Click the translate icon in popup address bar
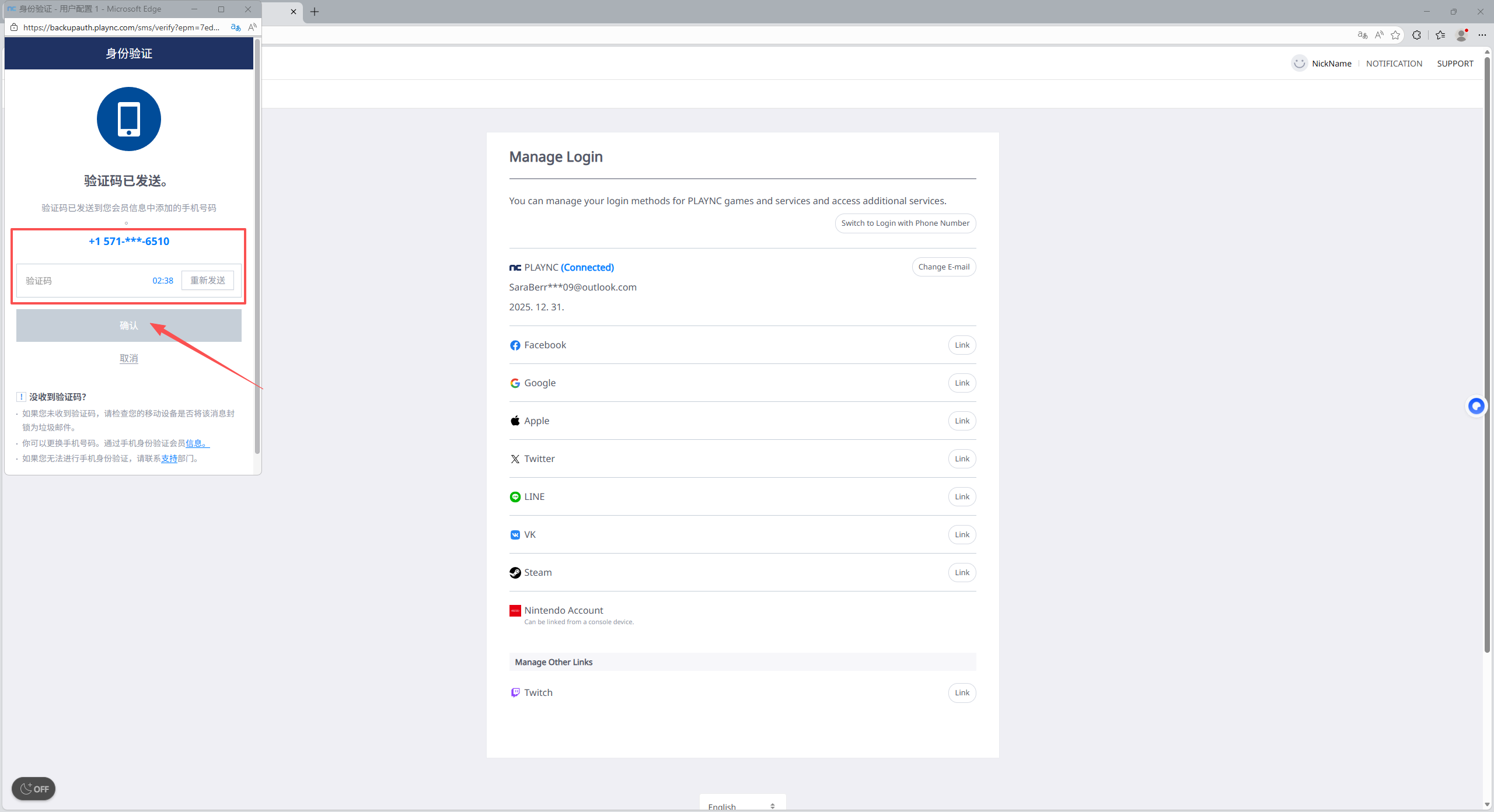This screenshot has height=812, width=1494. click(x=236, y=27)
